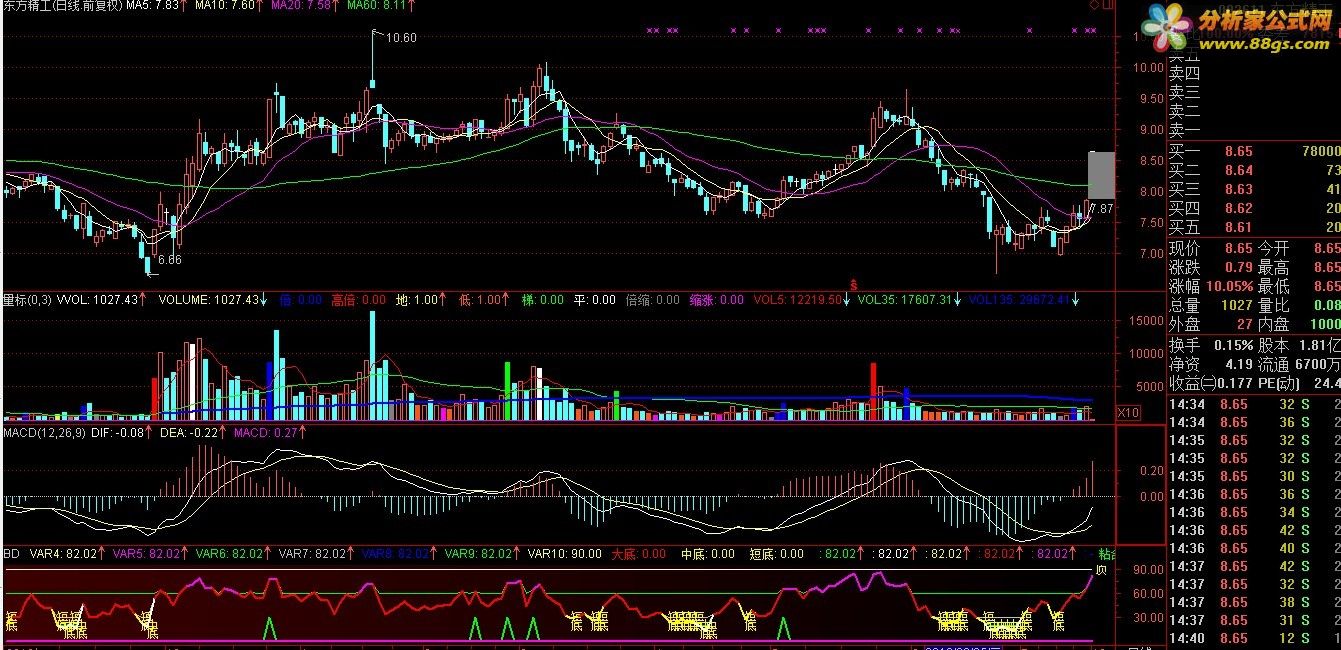Screen dimensions: 1341x650
Task: Click the 7.87 price label near the last candle
Action: 1101,209
